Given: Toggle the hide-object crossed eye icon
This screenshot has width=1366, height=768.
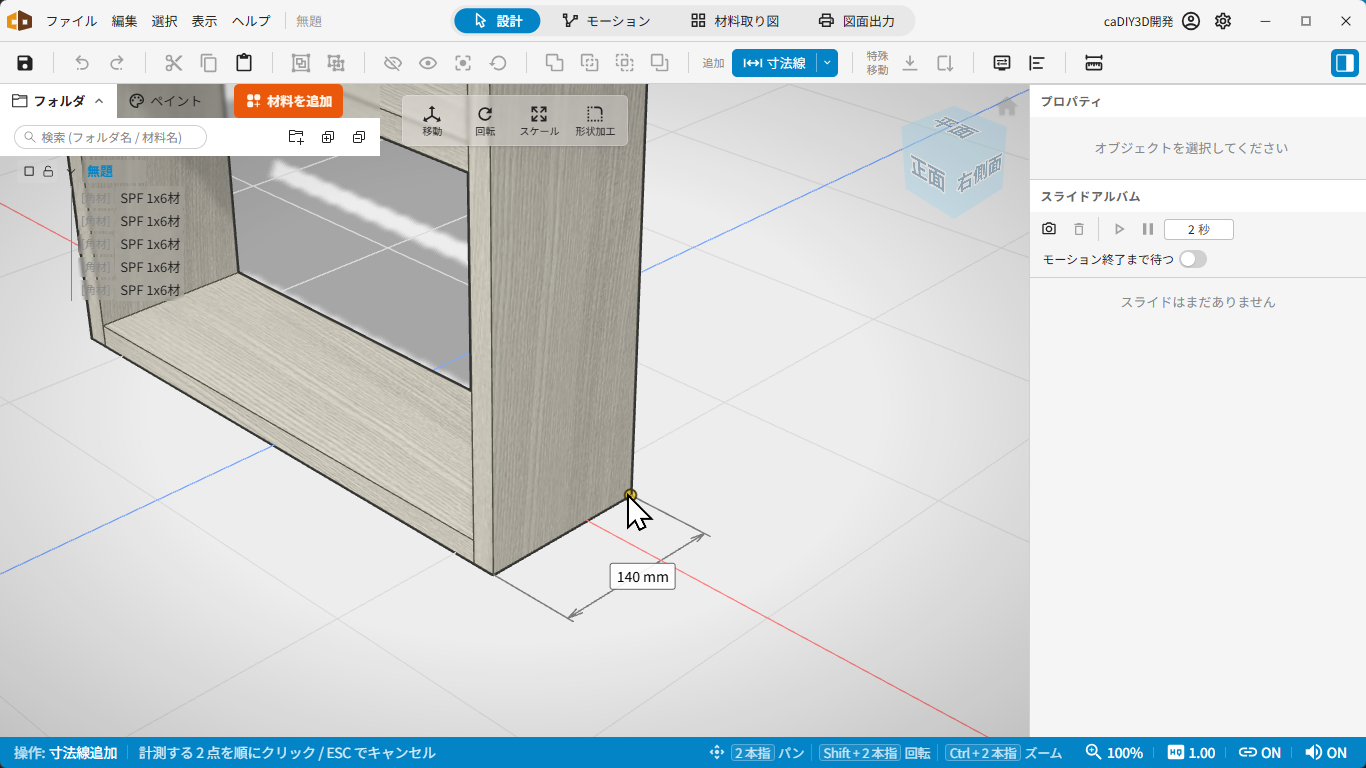Looking at the screenshot, I should (393, 63).
